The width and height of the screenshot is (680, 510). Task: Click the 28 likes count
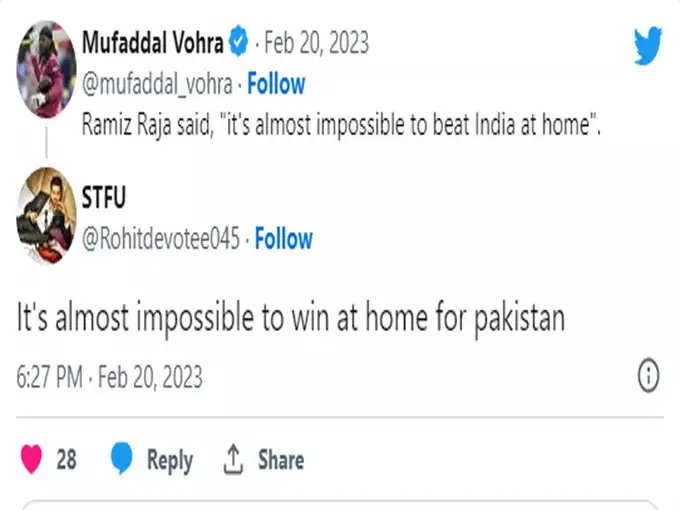[66, 459]
